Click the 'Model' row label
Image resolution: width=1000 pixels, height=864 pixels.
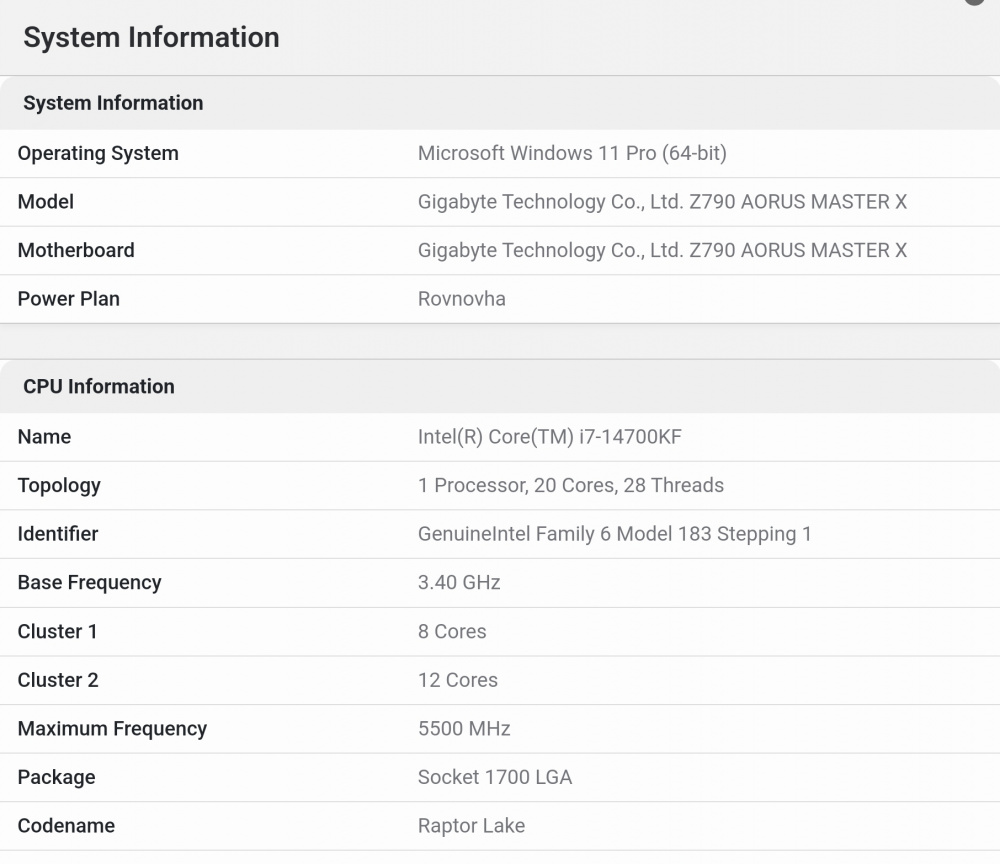point(46,201)
